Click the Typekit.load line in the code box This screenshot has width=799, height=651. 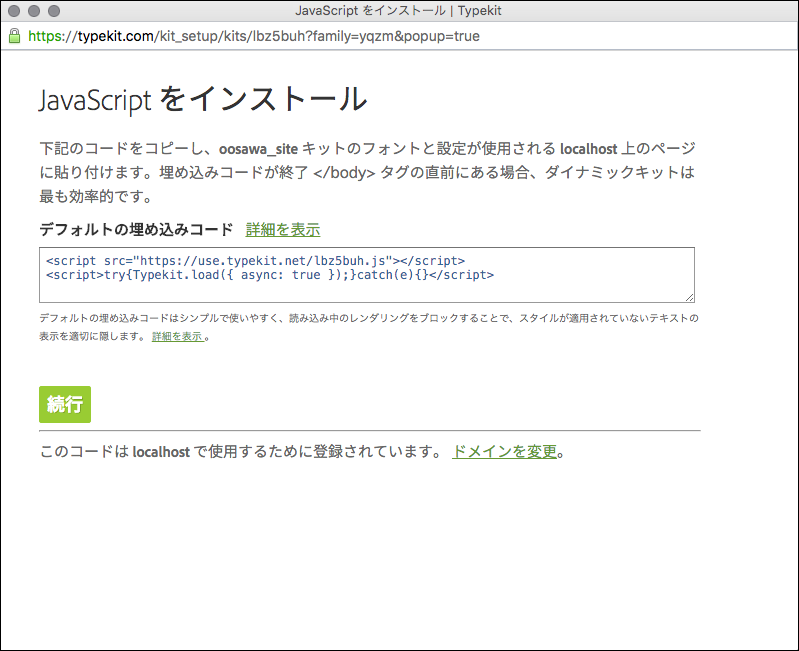[270, 275]
